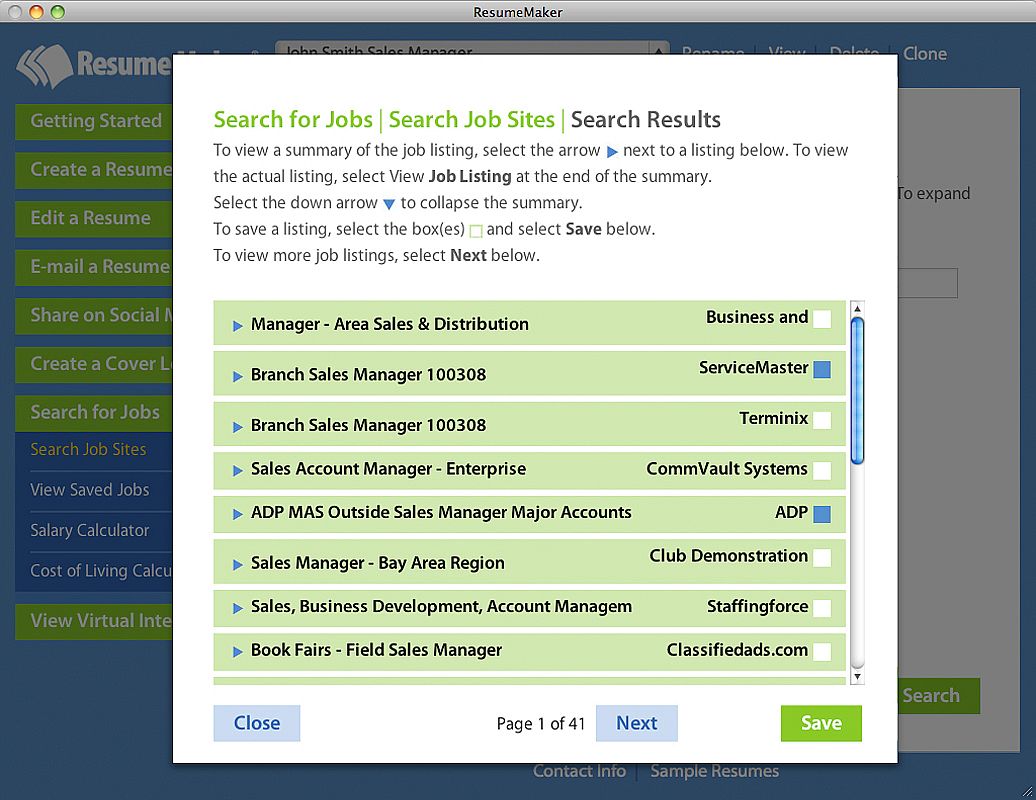Click the results list scrollbar down arrow
The height and width of the screenshot is (800, 1036).
857,676
